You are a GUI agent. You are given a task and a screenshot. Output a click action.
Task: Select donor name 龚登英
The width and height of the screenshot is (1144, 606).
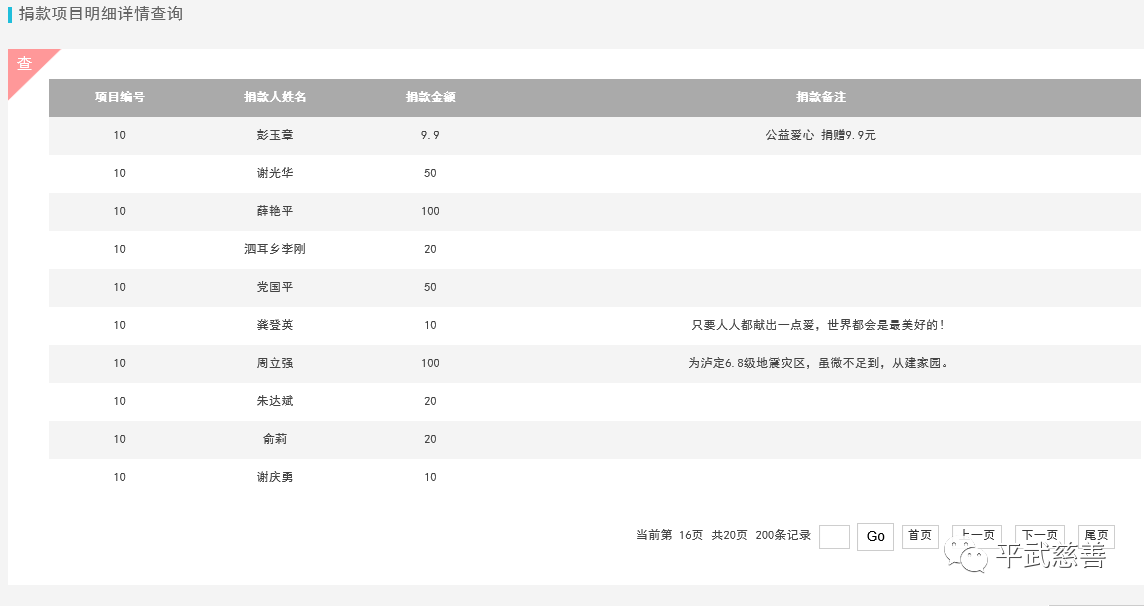275,325
